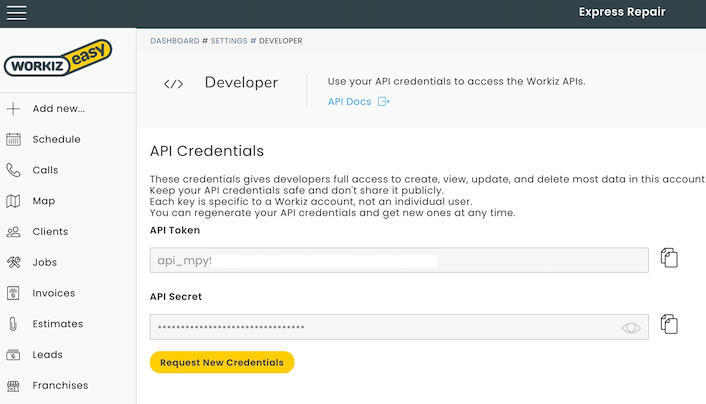Click the Map icon in sidebar

[x=13, y=201]
